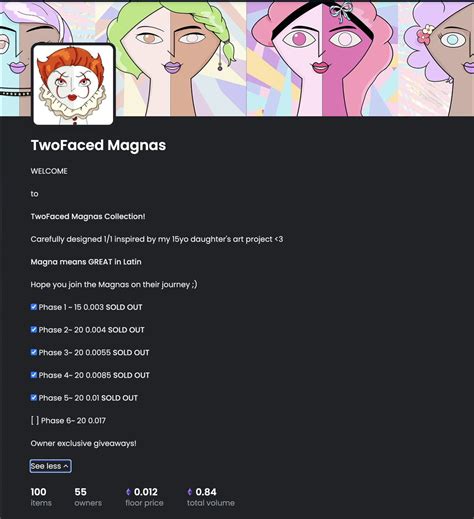Screen dimensions: 474x519
Task: Click the 55 owners stat
Action: click(x=88, y=497)
